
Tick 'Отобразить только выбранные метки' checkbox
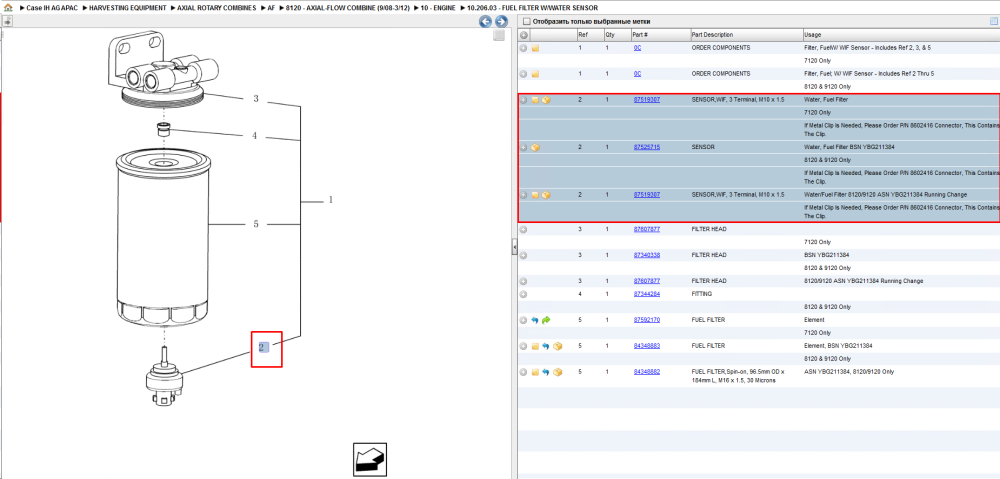pyautogui.click(x=526, y=21)
